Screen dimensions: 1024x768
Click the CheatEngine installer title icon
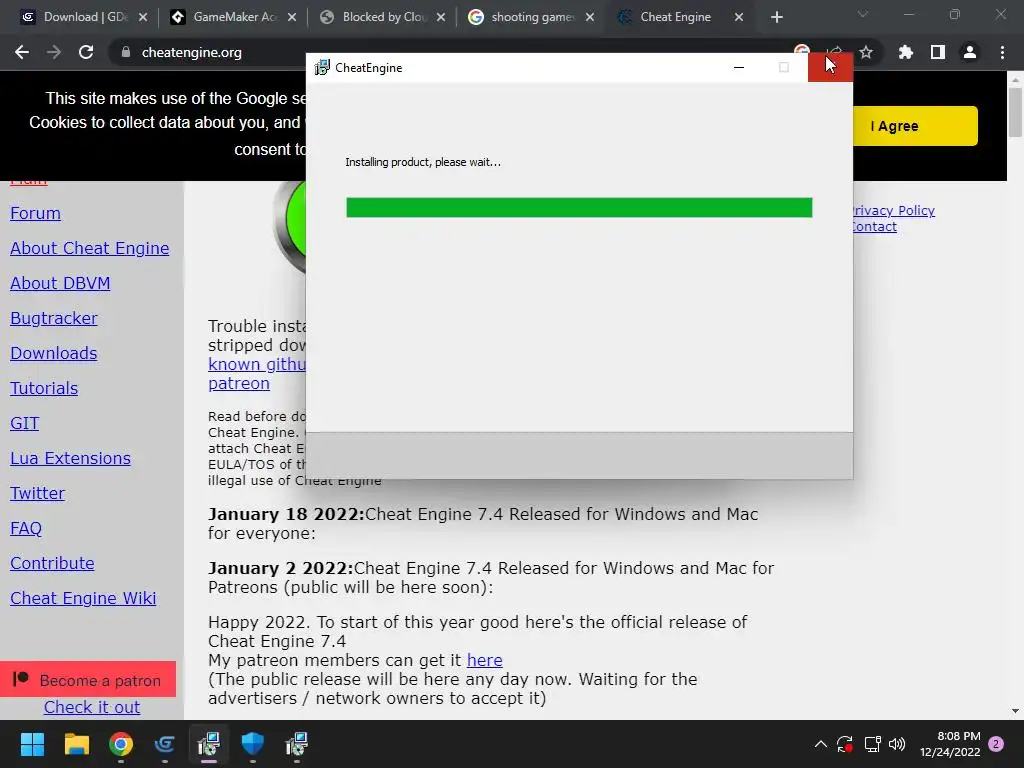point(322,67)
